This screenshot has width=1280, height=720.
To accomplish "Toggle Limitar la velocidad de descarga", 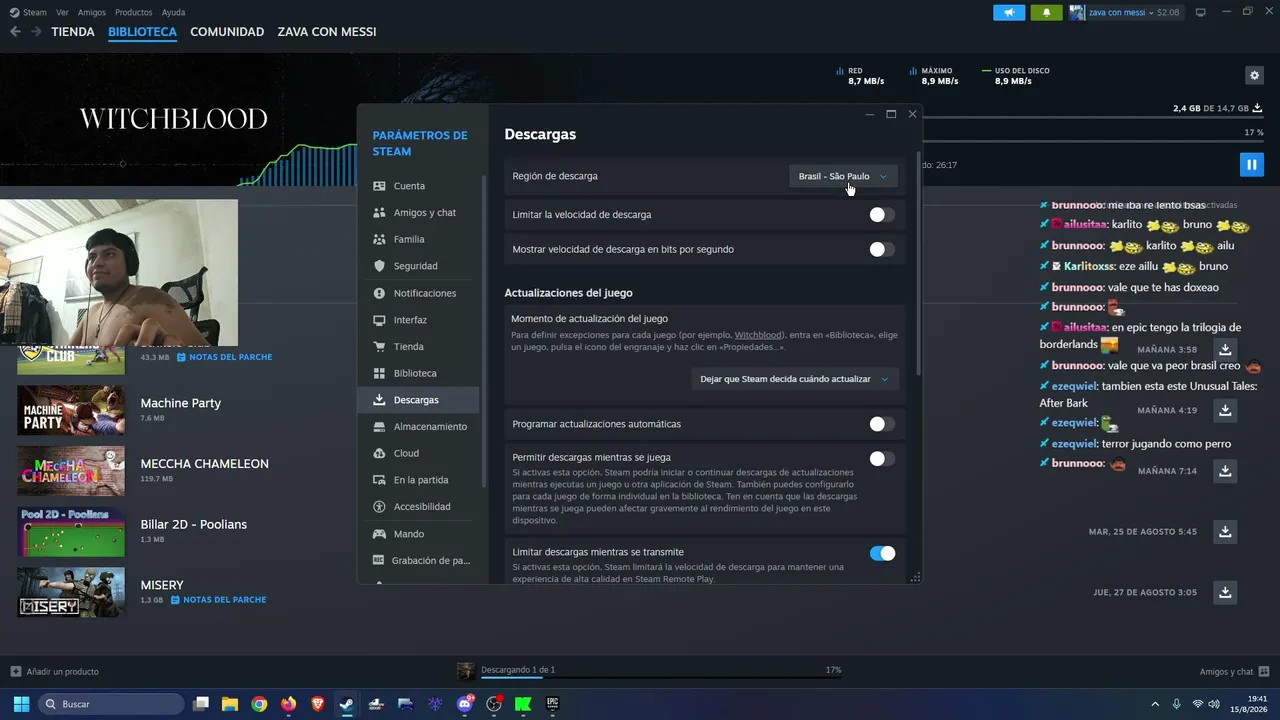I will pos(881,215).
